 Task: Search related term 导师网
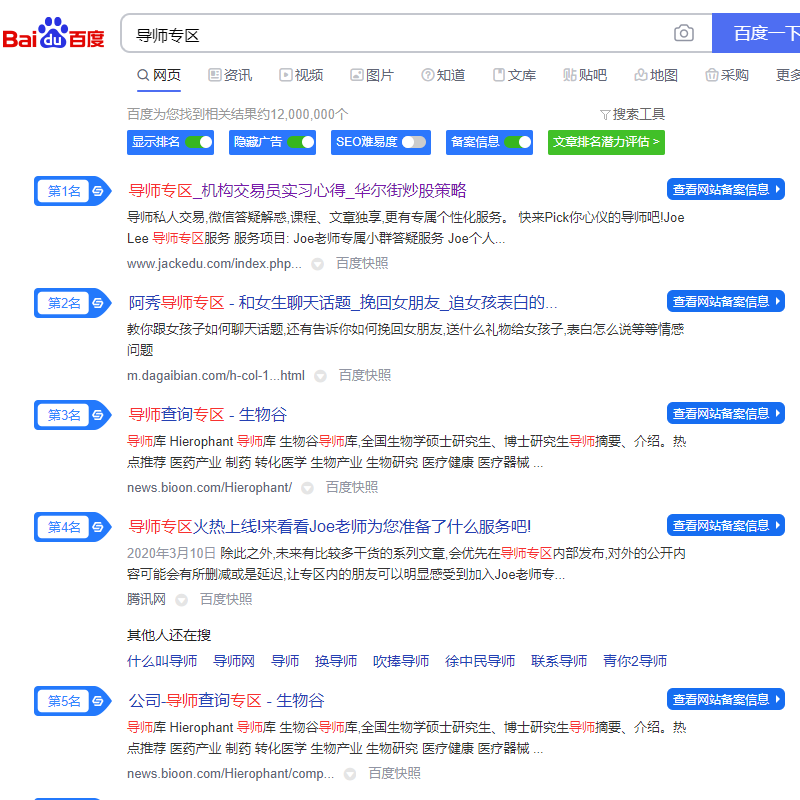pyautogui.click(x=234, y=661)
